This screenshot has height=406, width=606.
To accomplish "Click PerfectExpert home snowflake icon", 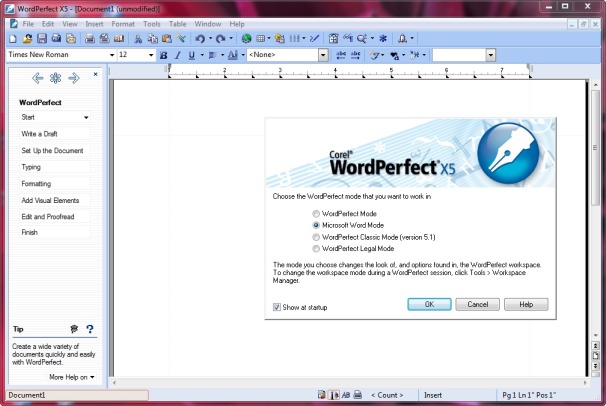I will click(x=55, y=78).
